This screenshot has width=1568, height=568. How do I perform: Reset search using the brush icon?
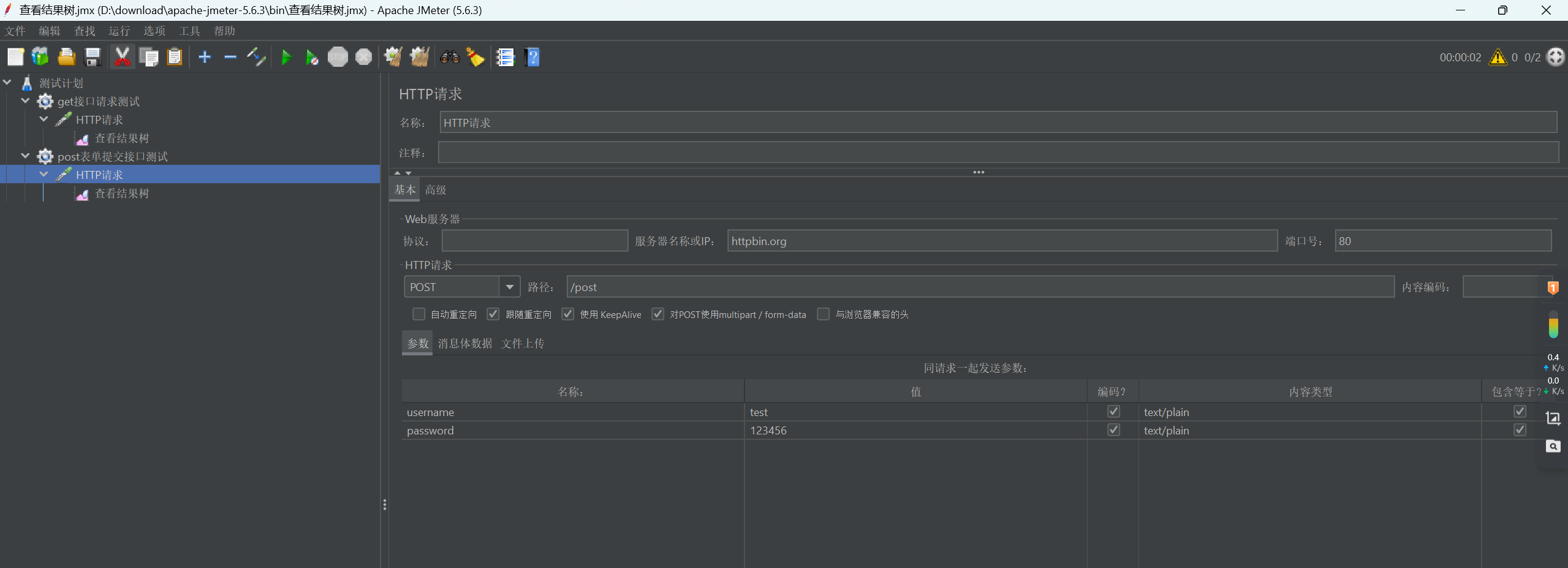point(475,57)
